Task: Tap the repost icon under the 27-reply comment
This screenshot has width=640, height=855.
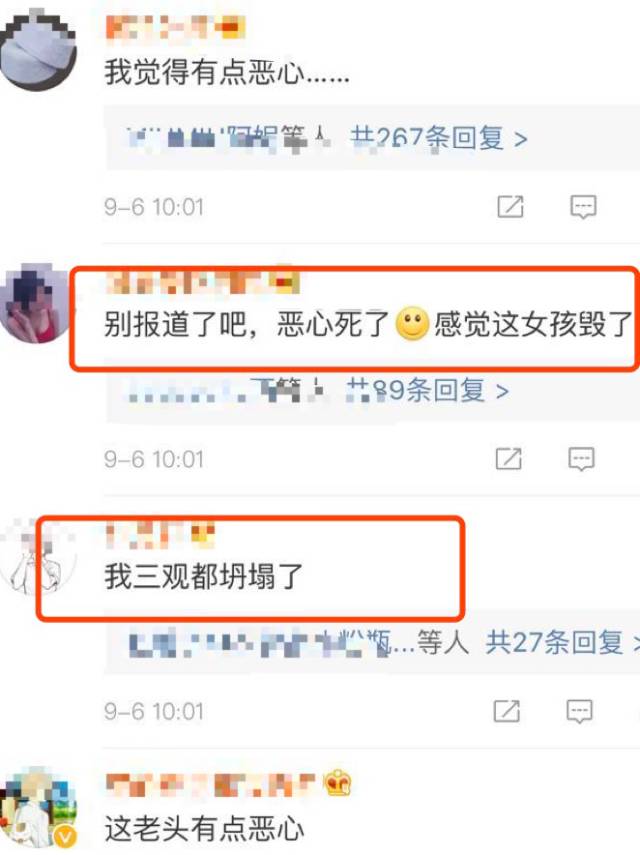Action: pyautogui.click(x=506, y=711)
